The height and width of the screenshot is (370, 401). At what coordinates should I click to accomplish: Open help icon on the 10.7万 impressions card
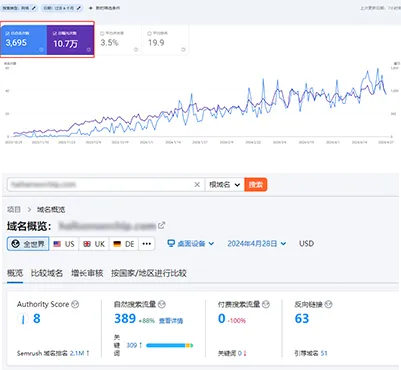pyautogui.click(x=89, y=50)
